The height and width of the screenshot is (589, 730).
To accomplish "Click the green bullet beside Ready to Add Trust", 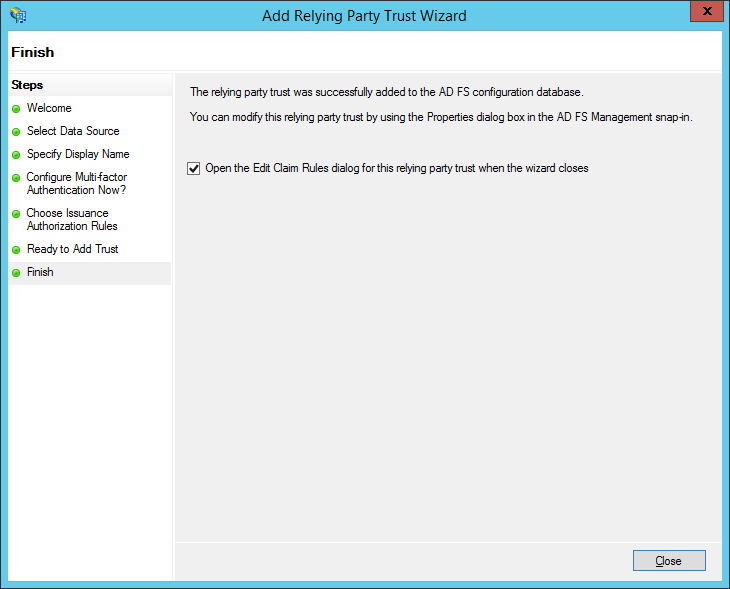I will coord(16,250).
